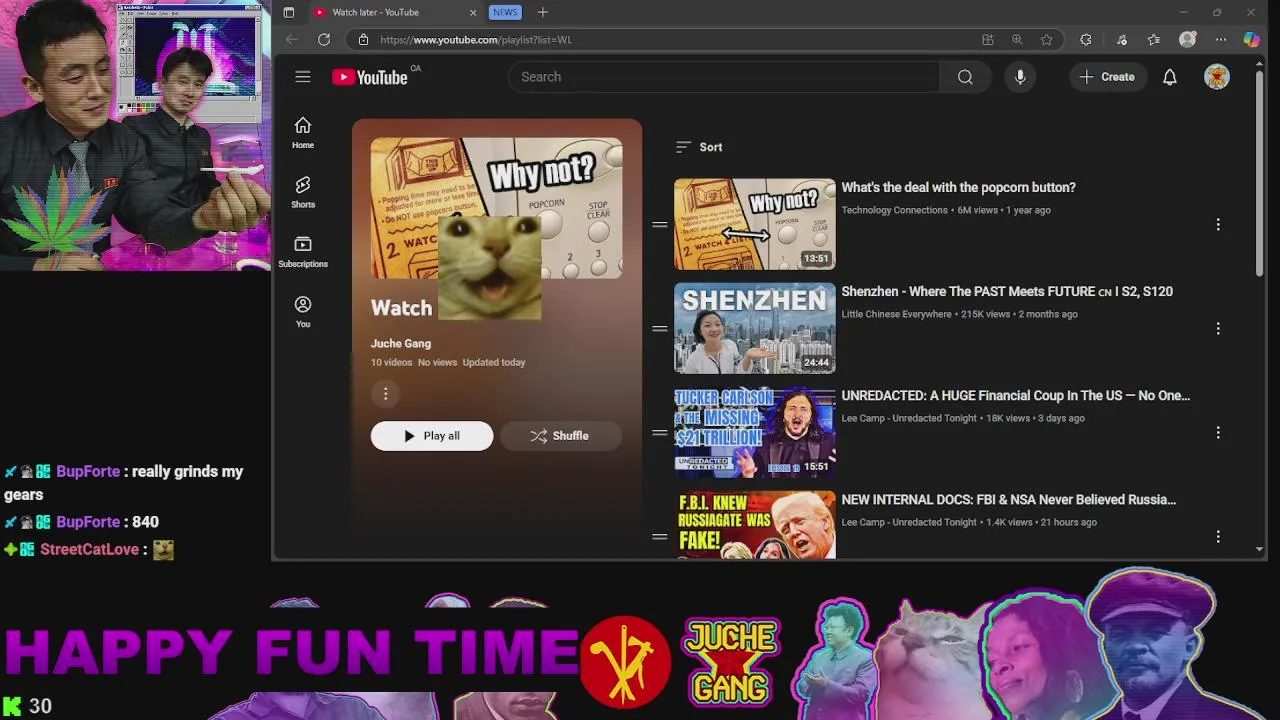Open the YouTube hamburger guide menu

click(x=303, y=77)
